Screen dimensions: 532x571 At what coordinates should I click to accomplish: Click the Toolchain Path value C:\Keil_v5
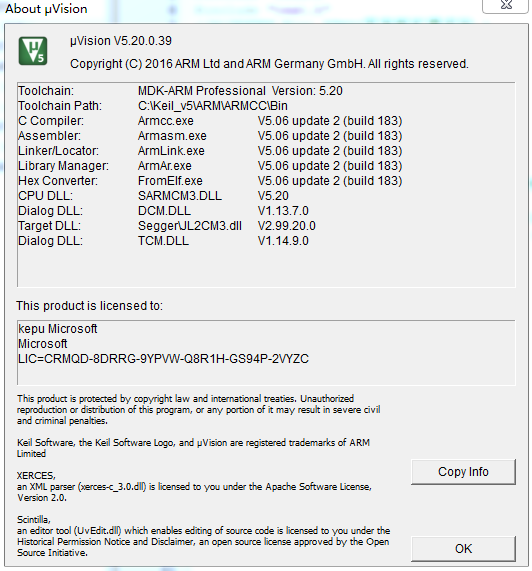pos(213,106)
